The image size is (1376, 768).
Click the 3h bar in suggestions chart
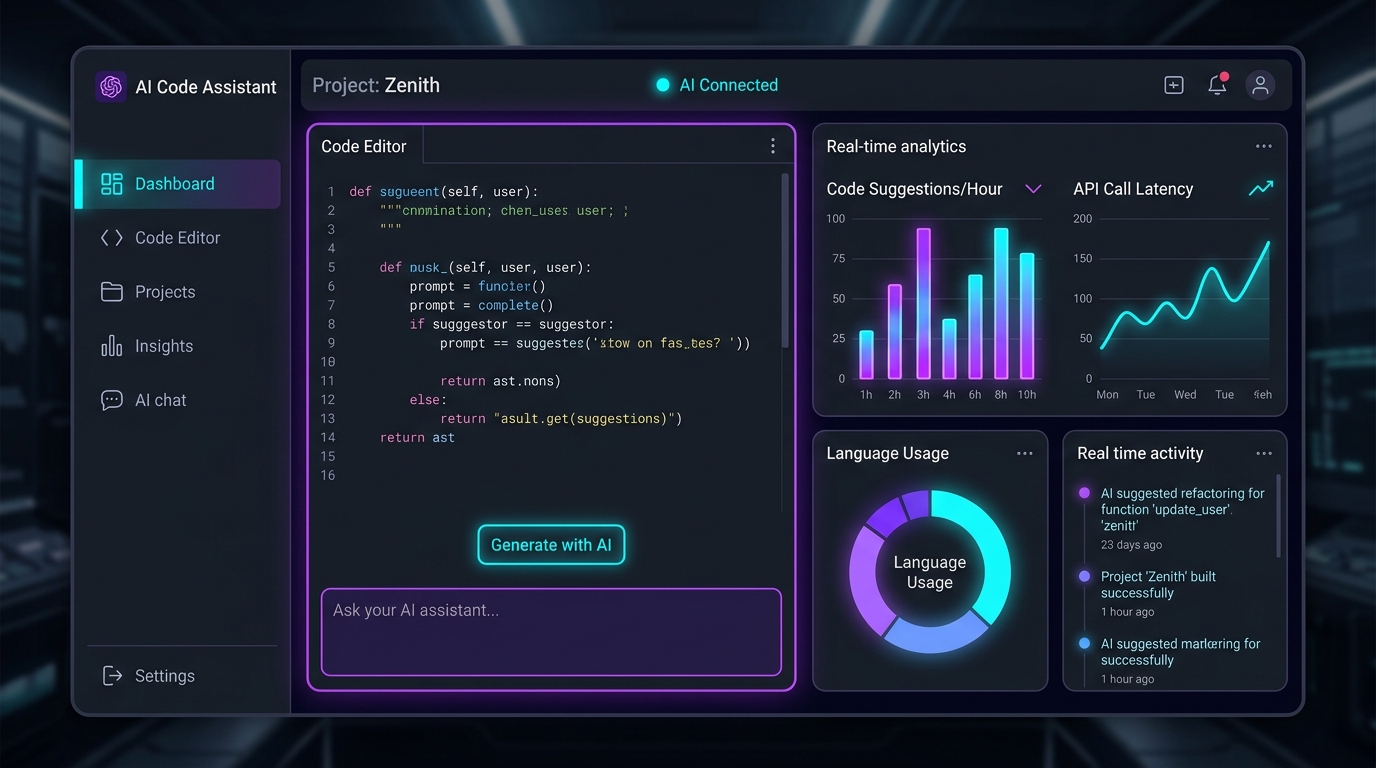(x=923, y=304)
